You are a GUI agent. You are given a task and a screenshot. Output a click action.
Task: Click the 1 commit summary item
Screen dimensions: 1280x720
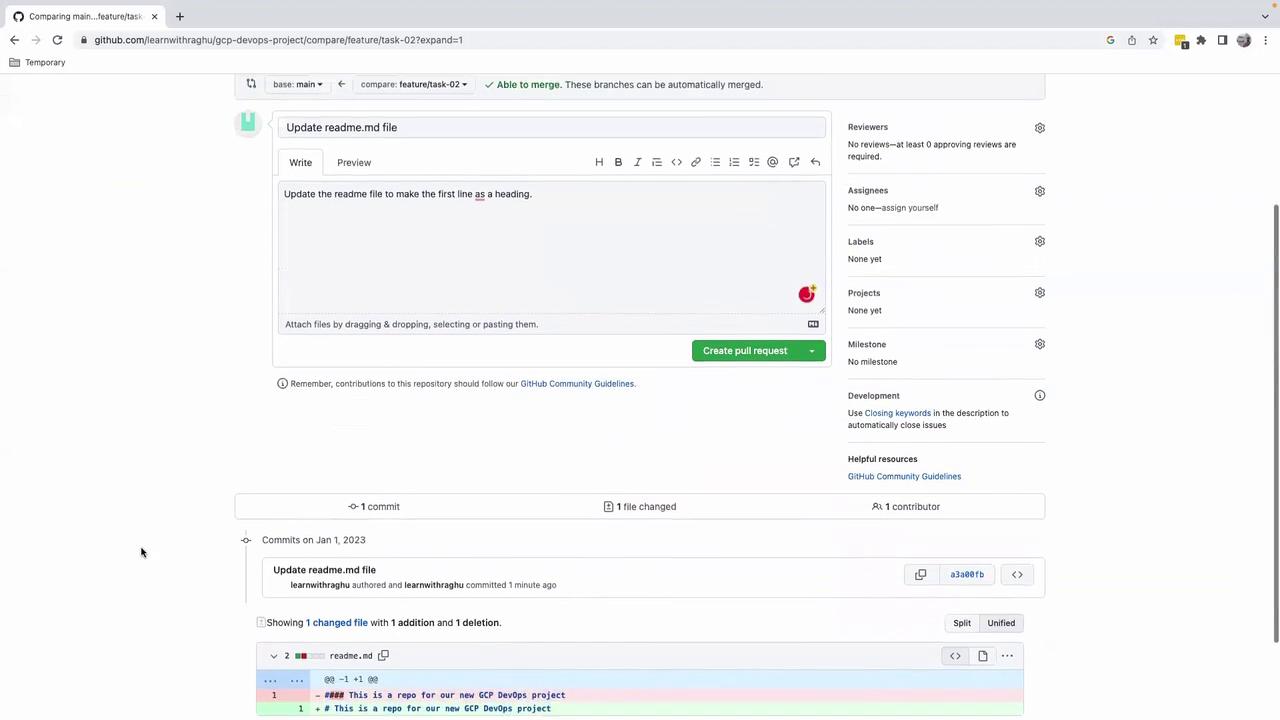(374, 507)
